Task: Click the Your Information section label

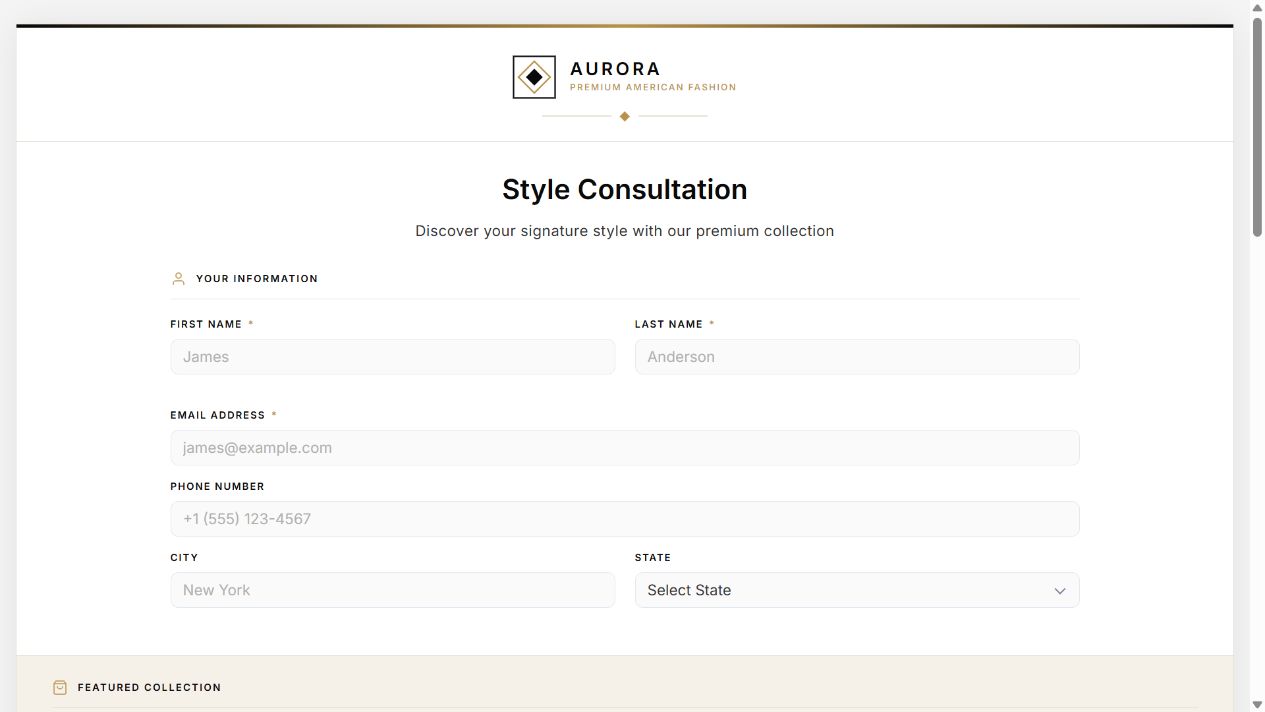Action: tap(257, 279)
